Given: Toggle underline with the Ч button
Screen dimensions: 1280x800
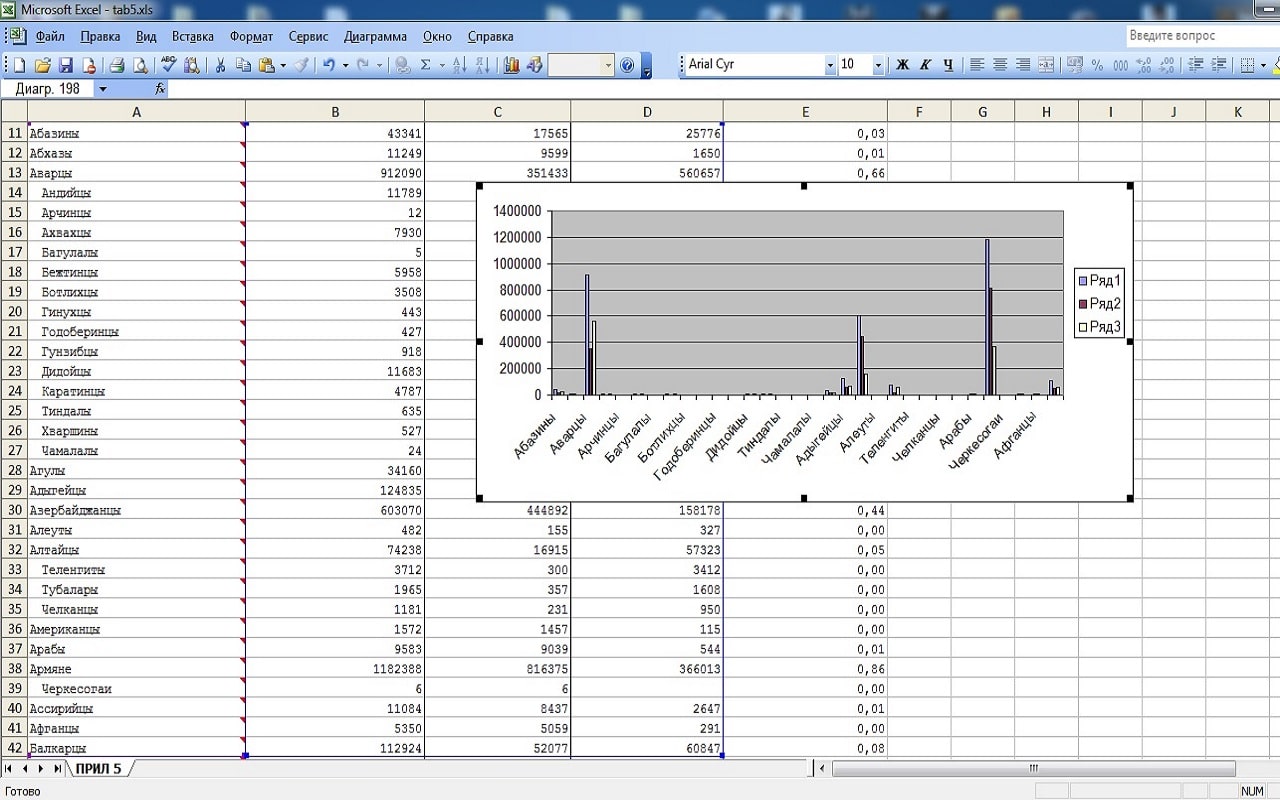Looking at the screenshot, I should click(x=948, y=65).
